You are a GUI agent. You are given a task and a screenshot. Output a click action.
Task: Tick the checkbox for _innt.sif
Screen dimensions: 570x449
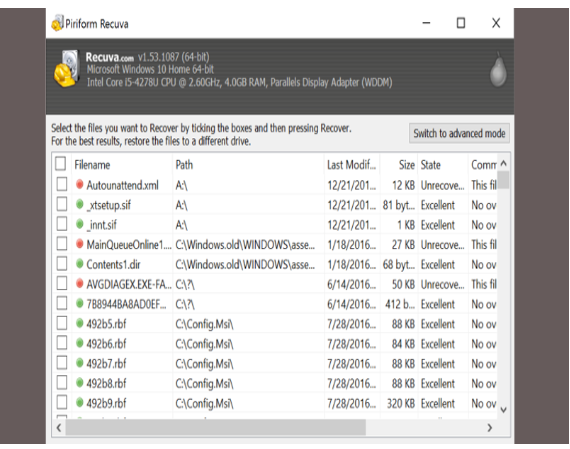coord(62,224)
